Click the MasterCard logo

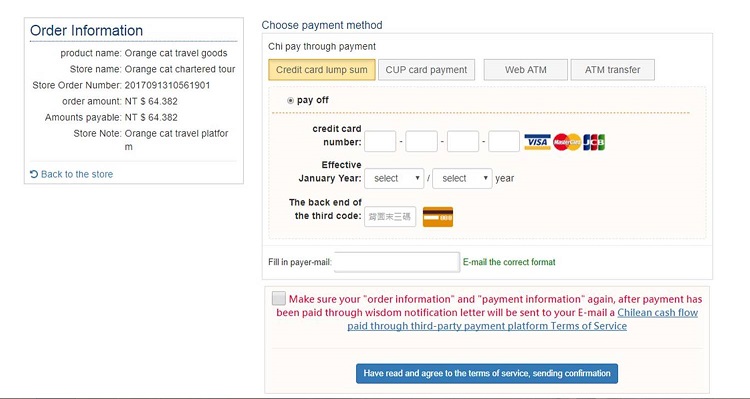[567, 142]
